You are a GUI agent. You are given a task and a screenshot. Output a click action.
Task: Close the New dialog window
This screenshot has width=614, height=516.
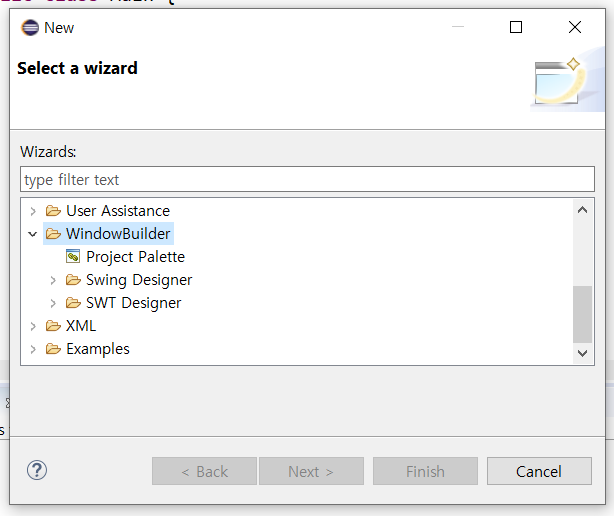coord(575,27)
